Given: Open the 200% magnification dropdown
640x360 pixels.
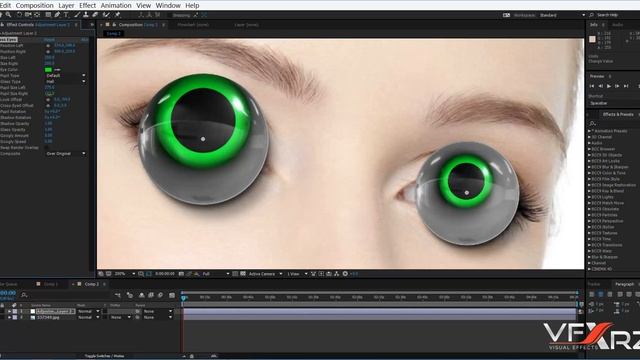Looking at the screenshot, I should pos(125,274).
